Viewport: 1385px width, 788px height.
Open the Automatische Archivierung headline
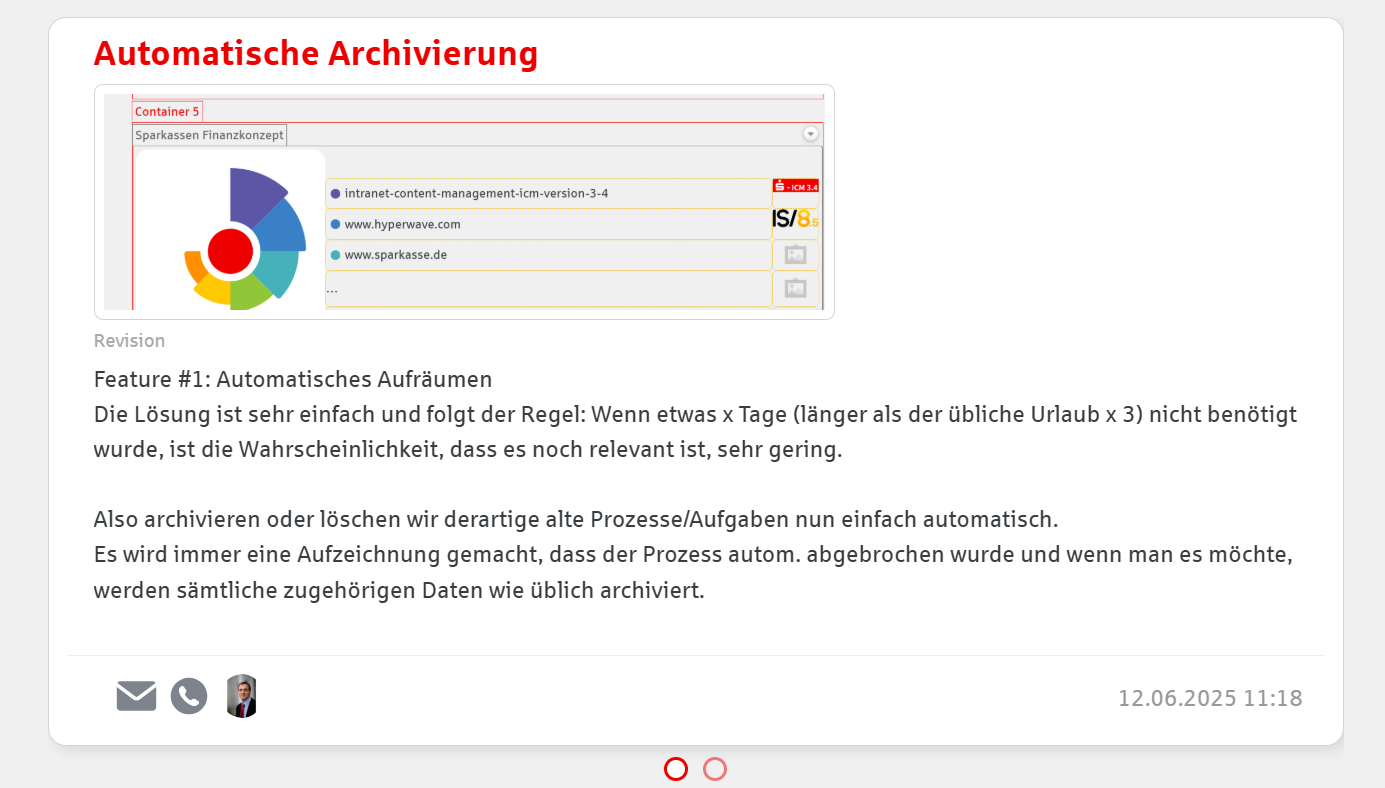tap(316, 53)
